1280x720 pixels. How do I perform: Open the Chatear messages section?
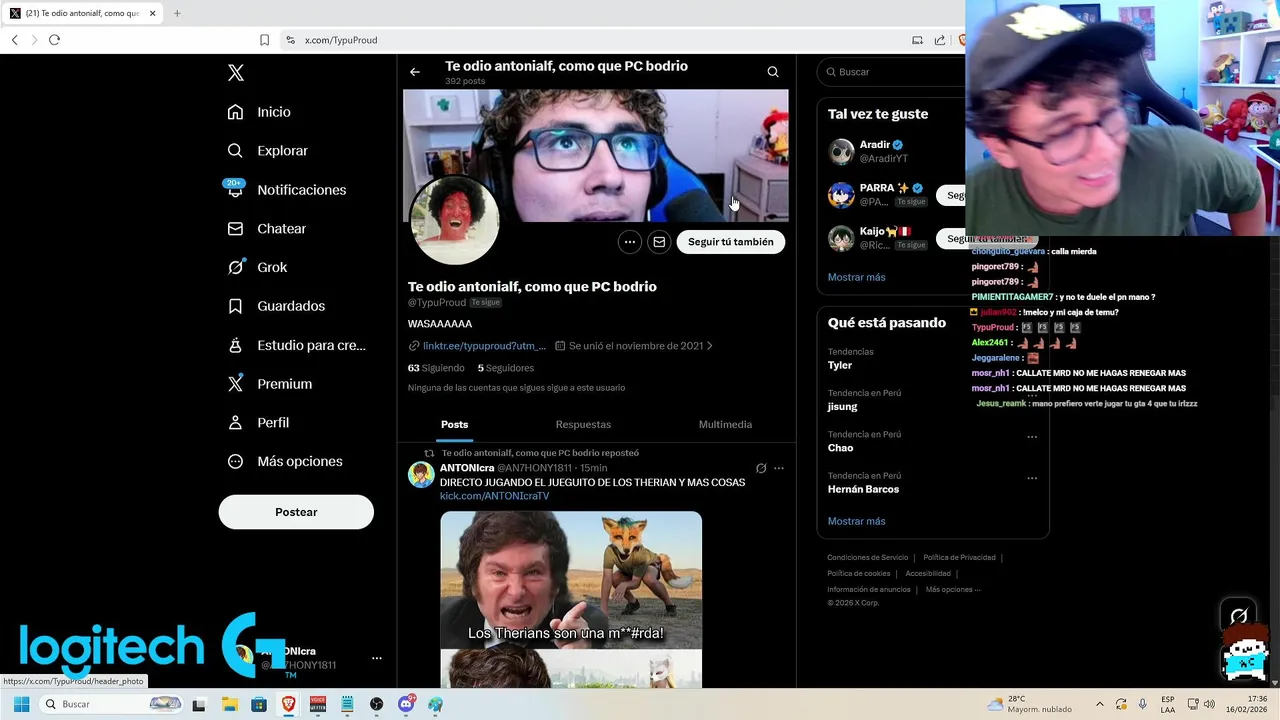click(x=267, y=229)
